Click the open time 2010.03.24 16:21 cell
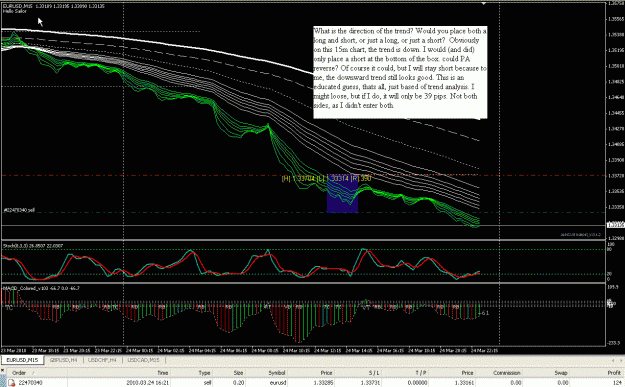625x387 pixels. tap(147, 383)
